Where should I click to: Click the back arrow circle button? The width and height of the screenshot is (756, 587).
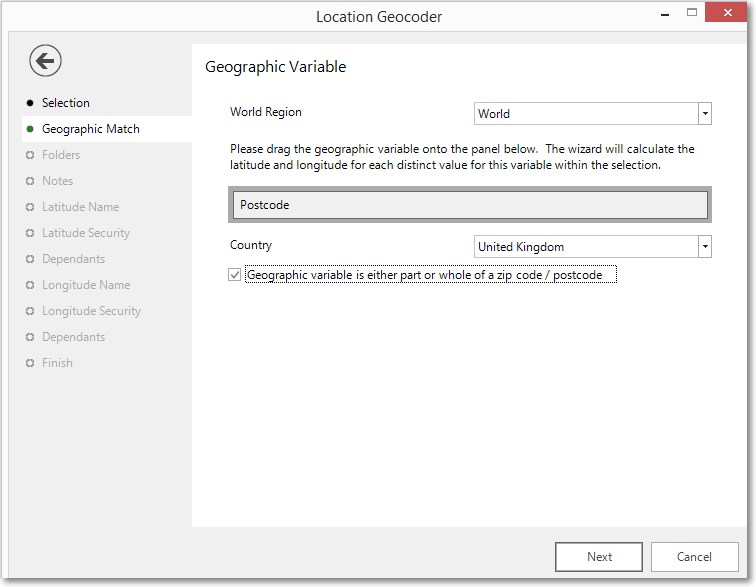(45, 61)
